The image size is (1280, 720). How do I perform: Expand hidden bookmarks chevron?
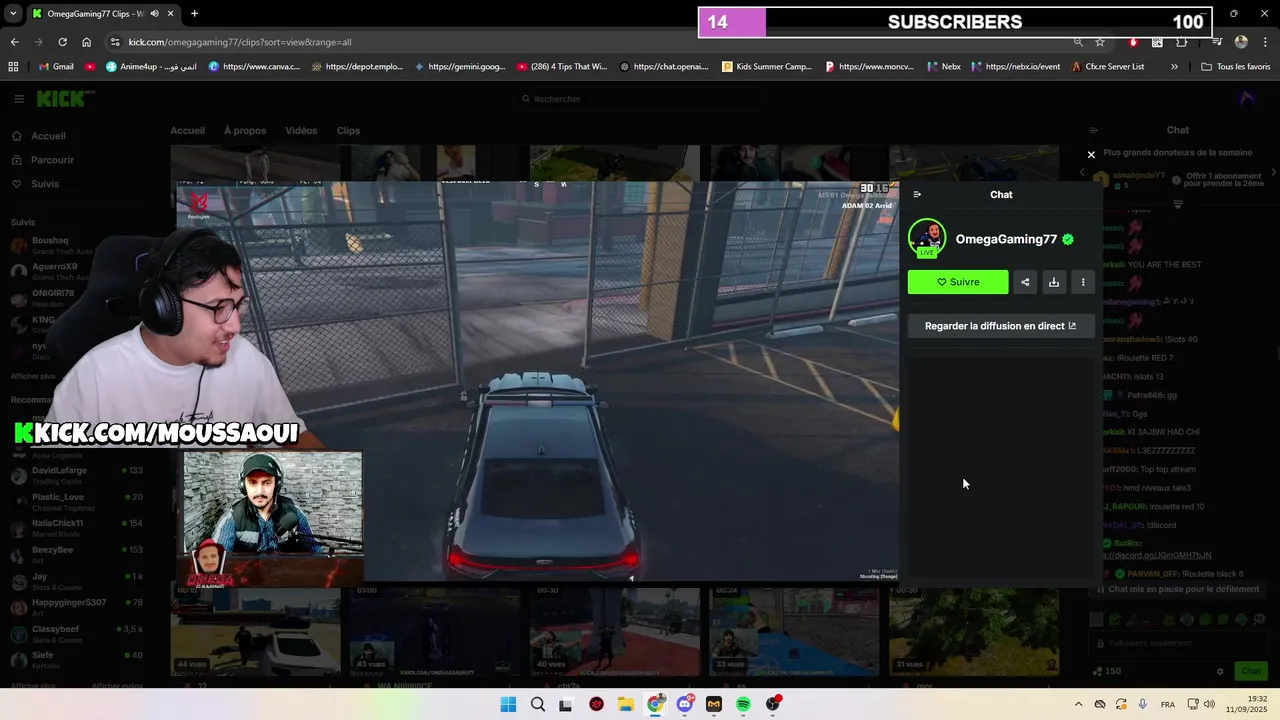(x=1174, y=67)
